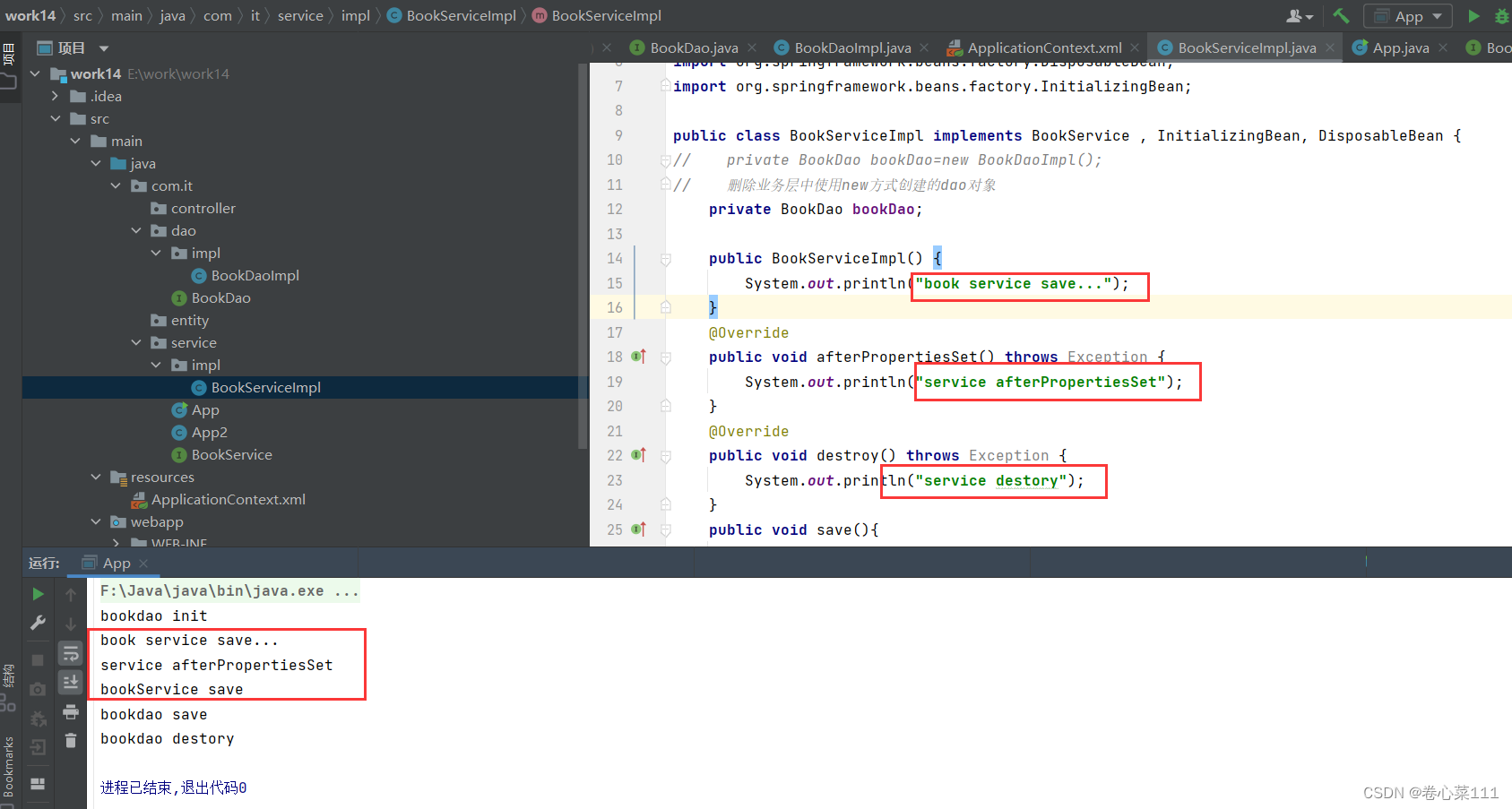Click 'service' in the breadcrumb path
1512x809 pixels.
point(300,15)
